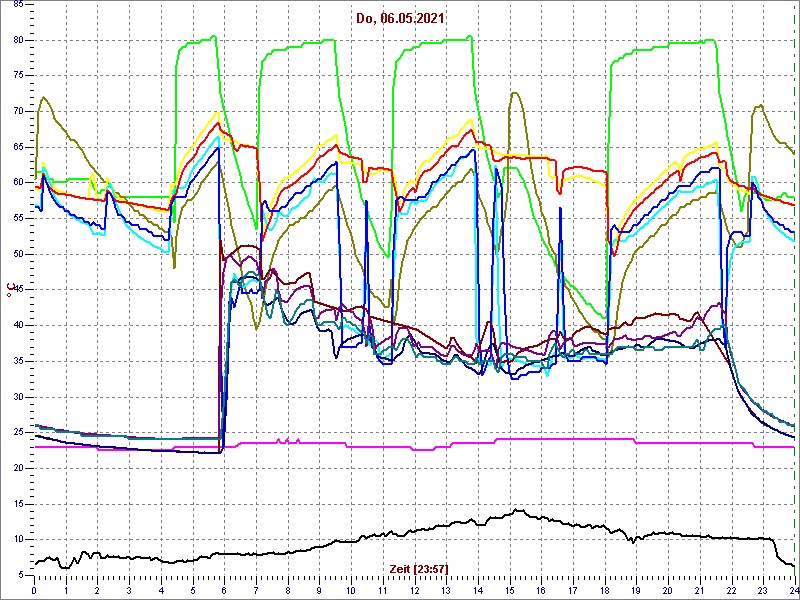Select hour '11' on the time axis
The height and width of the screenshot is (600, 800).
(383, 591)
